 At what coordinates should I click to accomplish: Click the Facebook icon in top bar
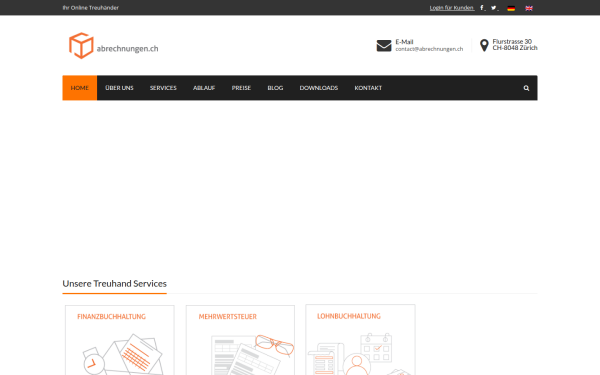pos(482,8)
